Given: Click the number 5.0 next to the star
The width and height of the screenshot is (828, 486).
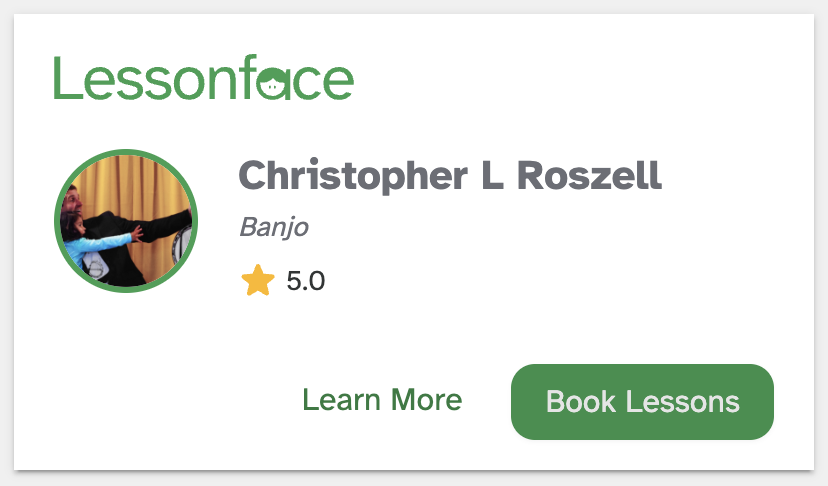Looking at the screenshot, I should point(305,281).
